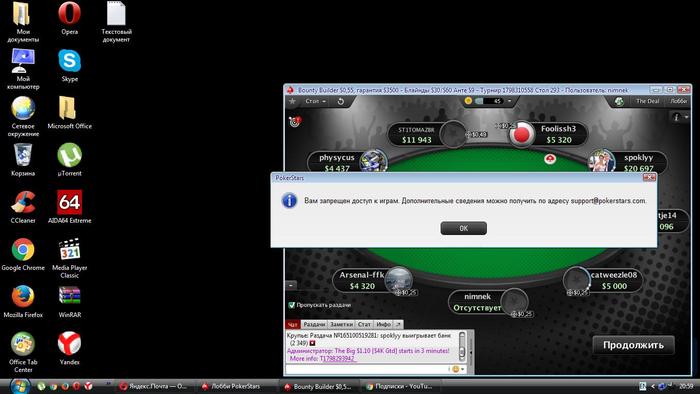Screen dimensions: 700x394
Task: Click the Windows Start button
Action: point(20,386)
